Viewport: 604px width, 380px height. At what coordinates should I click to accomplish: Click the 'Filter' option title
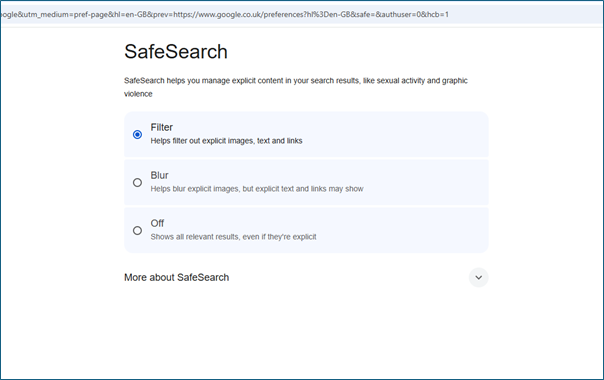[x=161, y=127]
